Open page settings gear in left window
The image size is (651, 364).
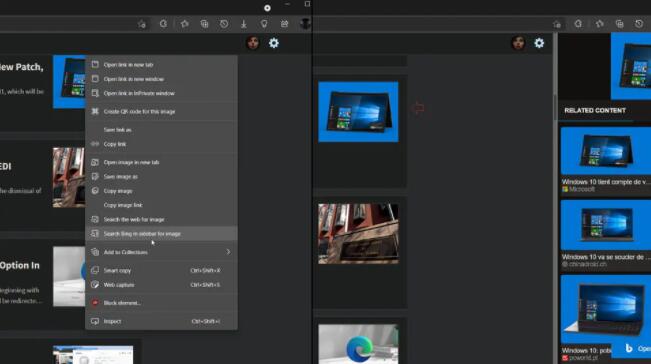[274, 43]
